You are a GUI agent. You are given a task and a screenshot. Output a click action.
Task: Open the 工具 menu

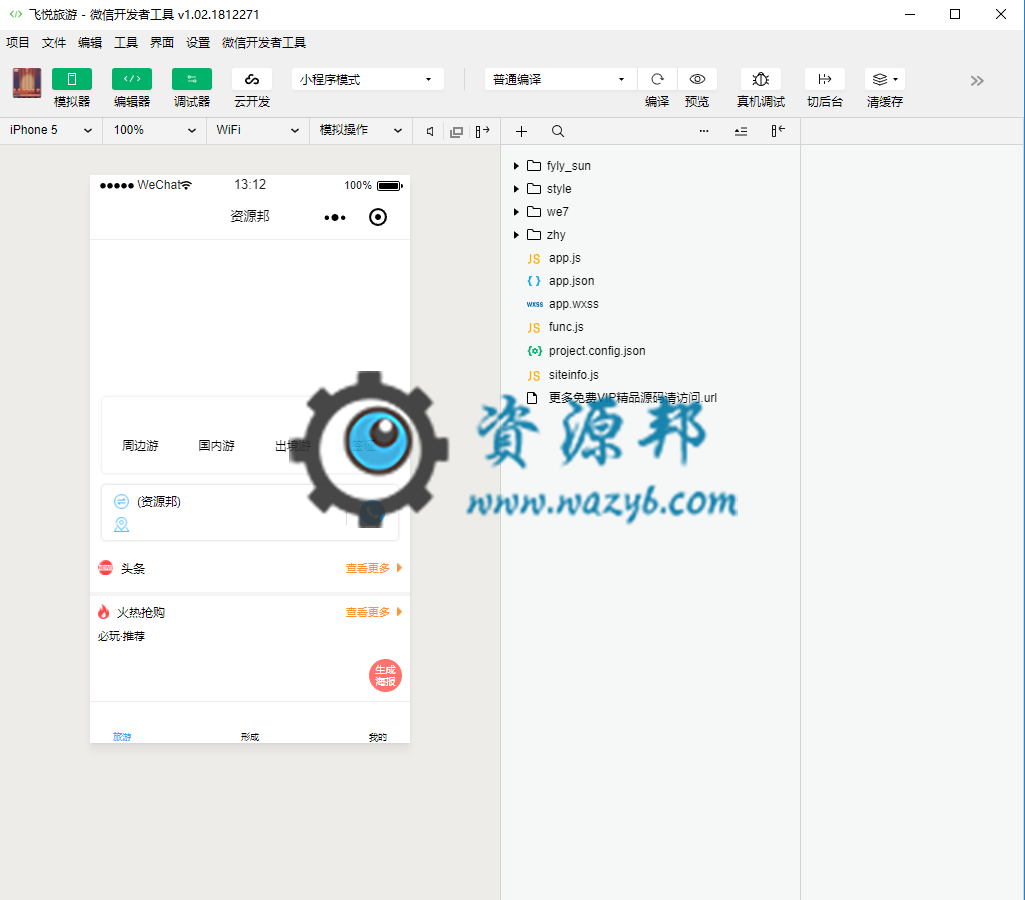pyautogui.click(x=126, y=42)
